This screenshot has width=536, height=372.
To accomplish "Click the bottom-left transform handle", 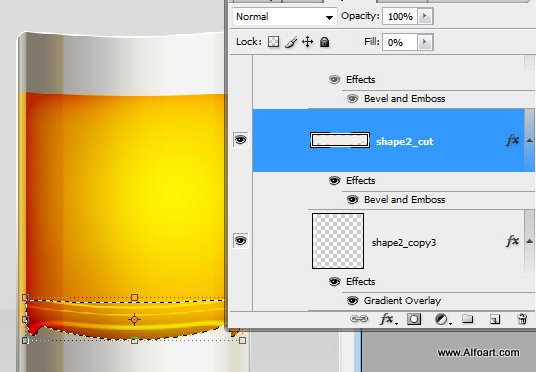I will coord(25,341).
